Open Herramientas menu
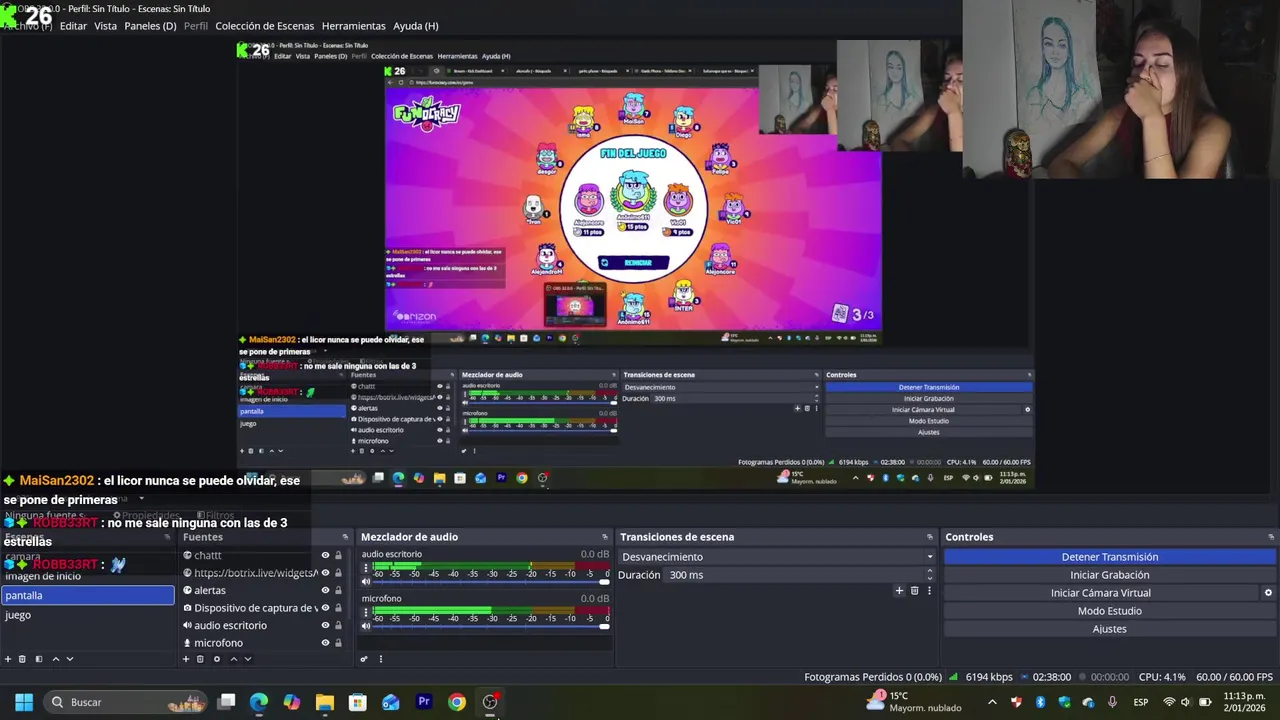 click(353, 26)
